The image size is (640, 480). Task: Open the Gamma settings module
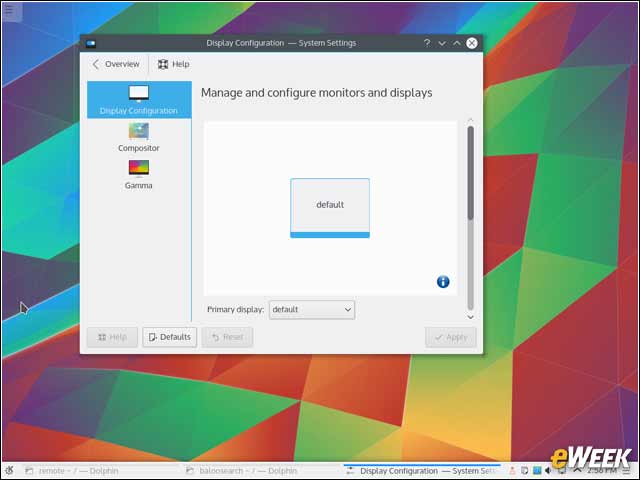click(x=139, y=175)
